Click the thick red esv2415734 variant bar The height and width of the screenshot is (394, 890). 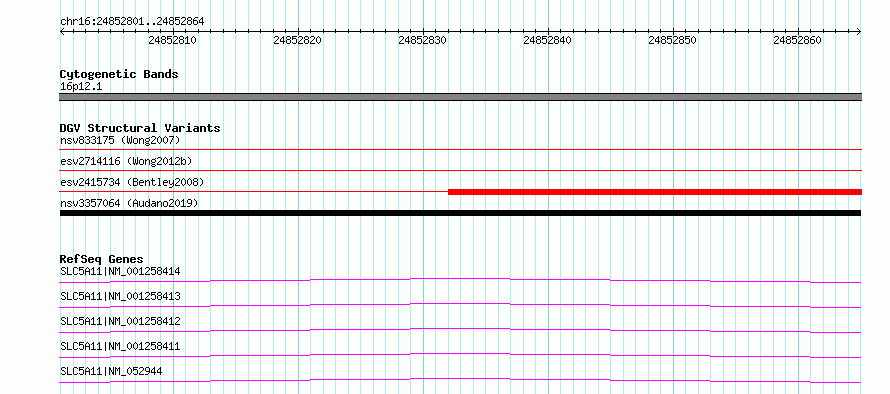click(655, 192)
